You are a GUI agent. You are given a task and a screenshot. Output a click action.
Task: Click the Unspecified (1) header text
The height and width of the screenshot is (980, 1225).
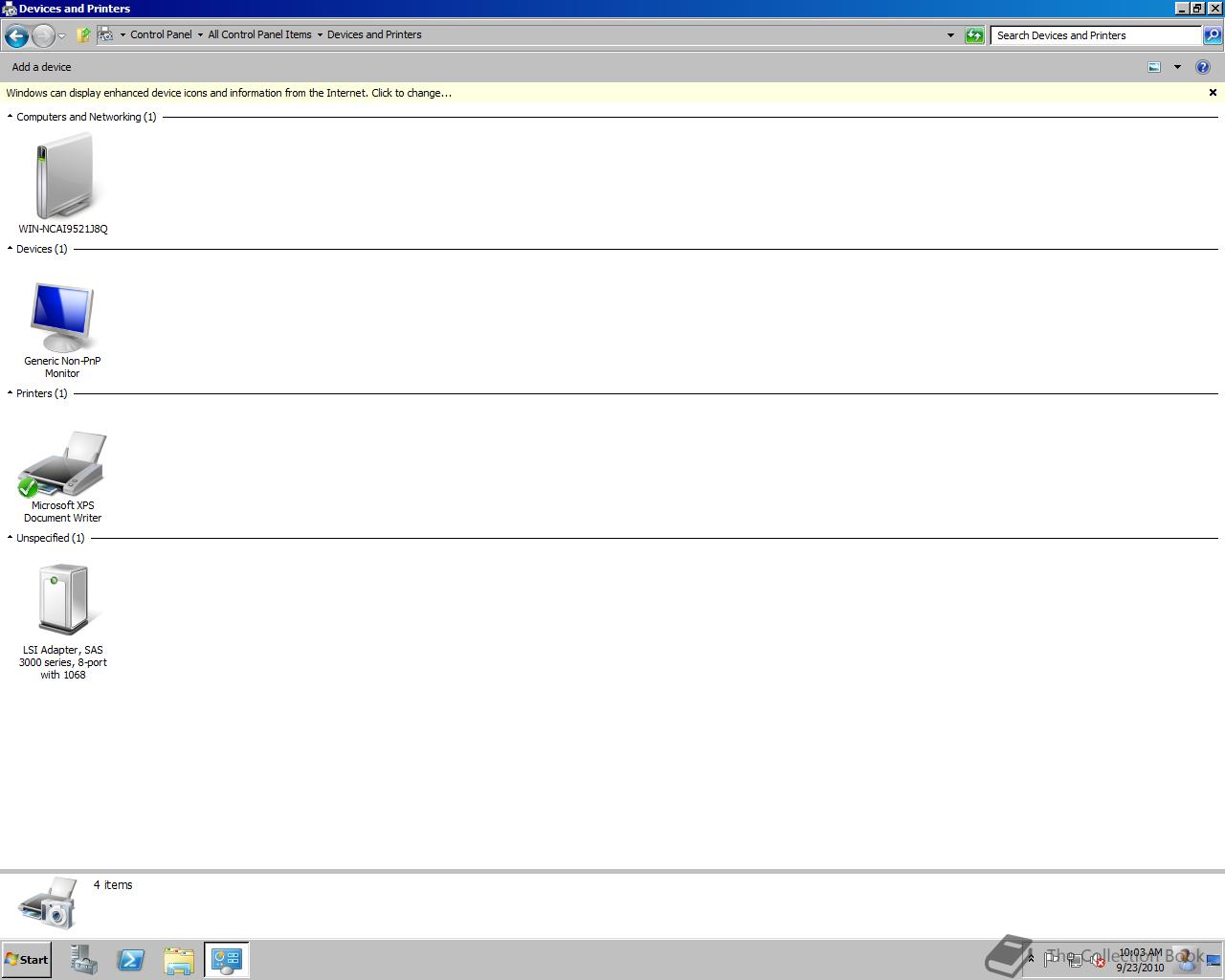(51, 538)
